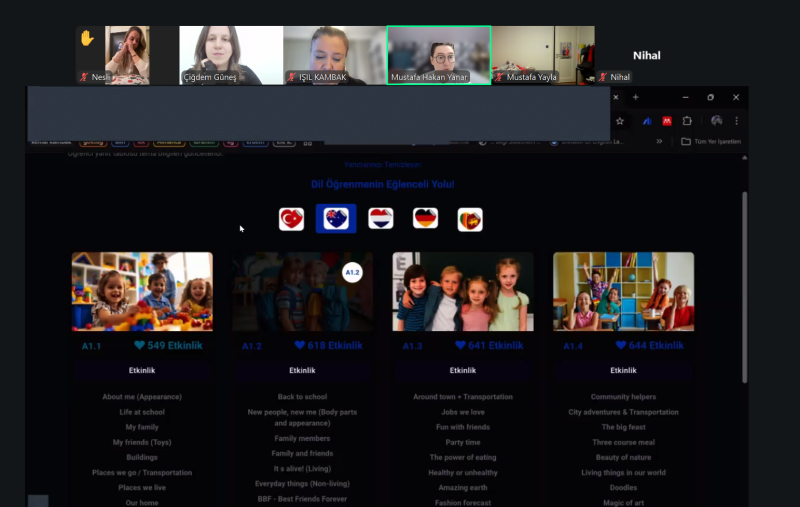The height and width of the screenshot is (507, 800).
Task: Choose the German flag language icon
Action: 426,219
